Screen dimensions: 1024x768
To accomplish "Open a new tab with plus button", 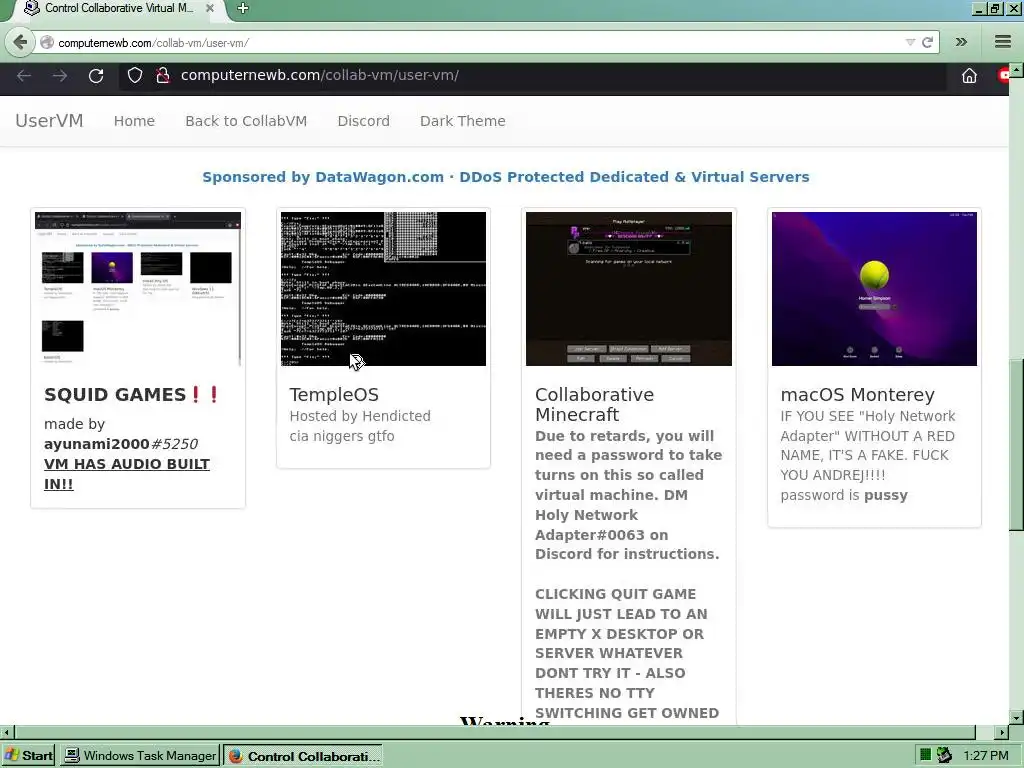I will pyautogui.click(x=242, y=8).
